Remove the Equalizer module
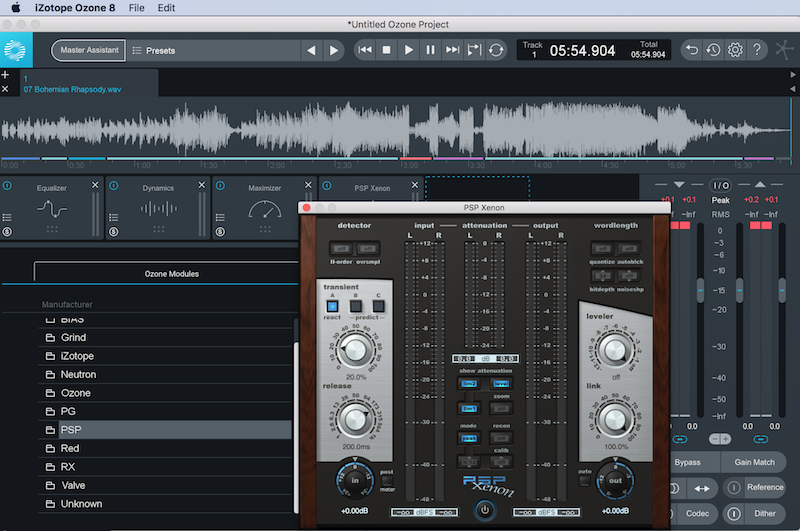Image resolution: width=800 pixels, height=531 pixels. click(95, 185)
